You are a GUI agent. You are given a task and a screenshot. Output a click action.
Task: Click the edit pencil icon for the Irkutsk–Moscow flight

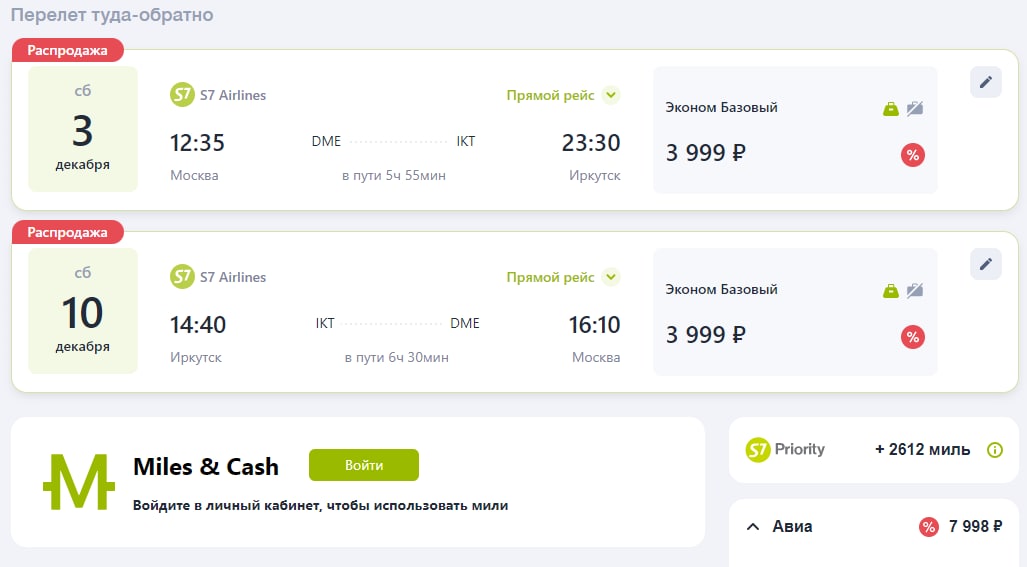tap(985, 264)
